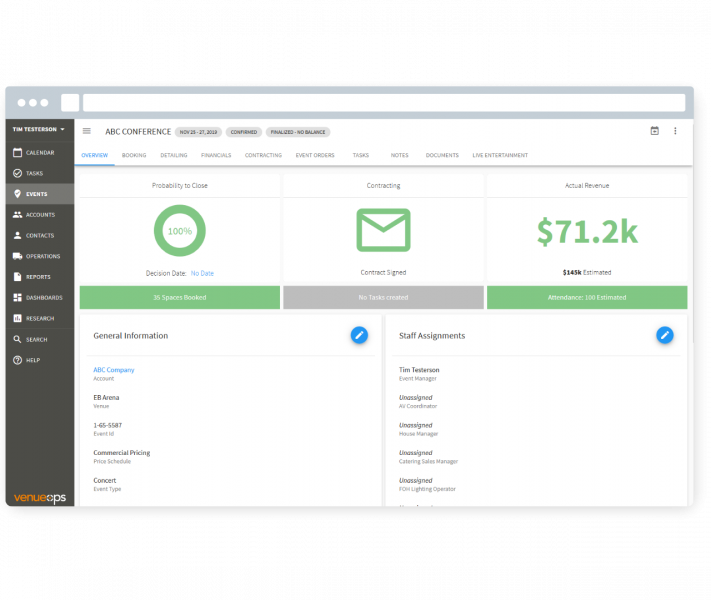Switch to the Financials tab
This screenshot has height=600, width=711.
click(x=216, y=155)
